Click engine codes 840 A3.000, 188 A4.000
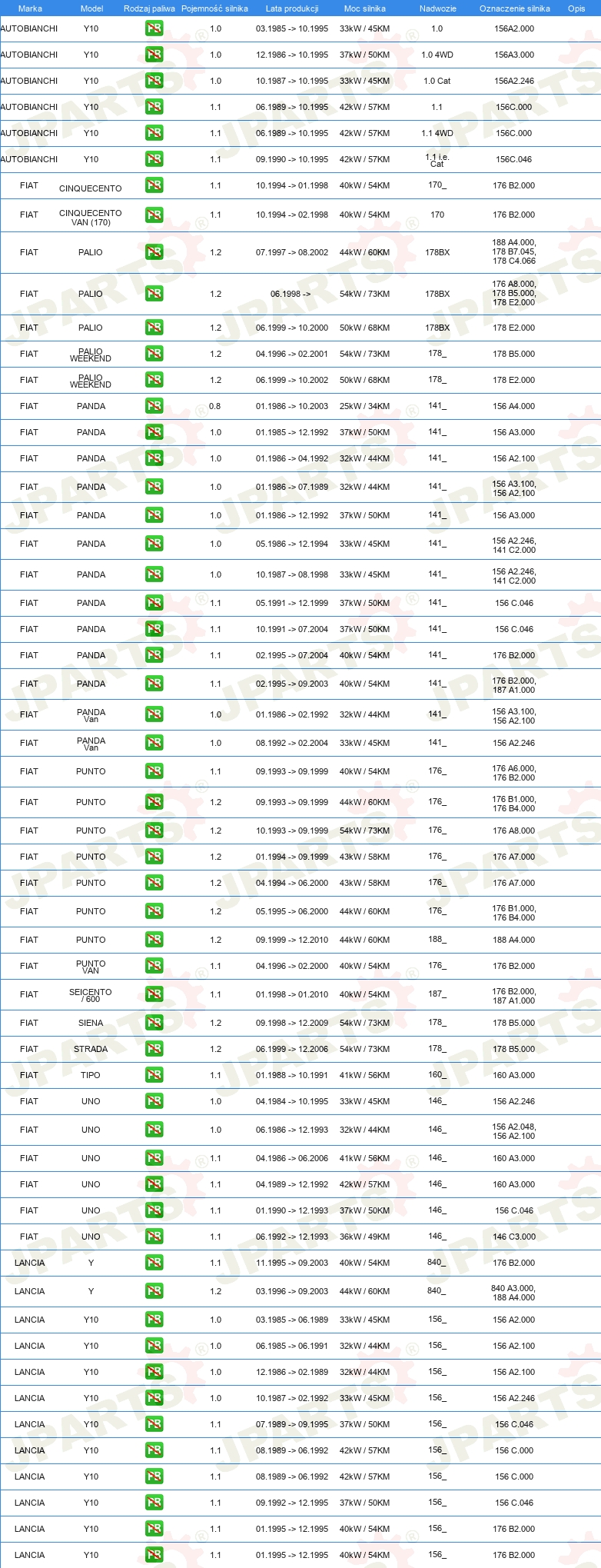Image resolution: width=601 pixels, height=1568 pixels. click(x=514, y=1293)
